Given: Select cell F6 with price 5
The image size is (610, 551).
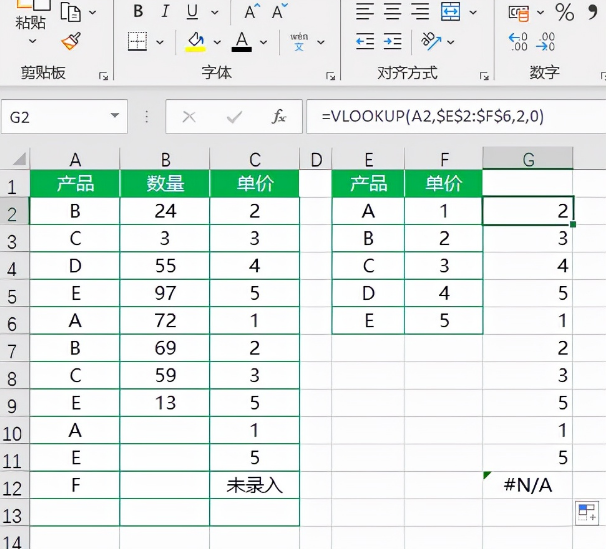Looking at the screenshot, I should (x=444, y=321).
